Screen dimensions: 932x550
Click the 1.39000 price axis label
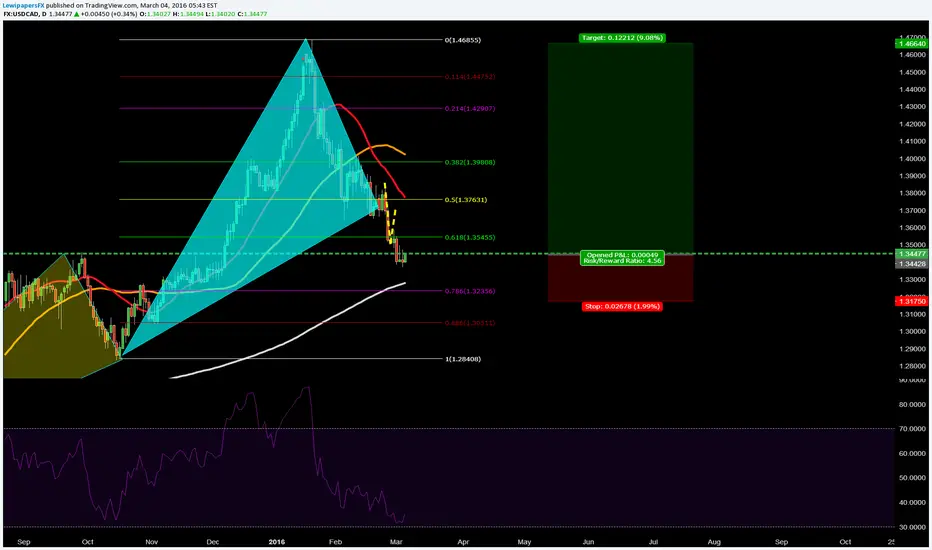[912, 176]
